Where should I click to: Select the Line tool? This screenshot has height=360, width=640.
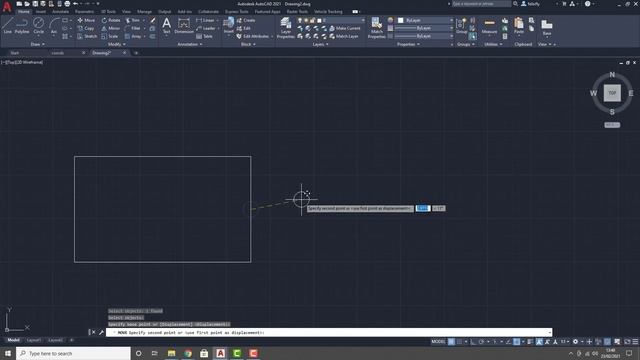[7, 26]
